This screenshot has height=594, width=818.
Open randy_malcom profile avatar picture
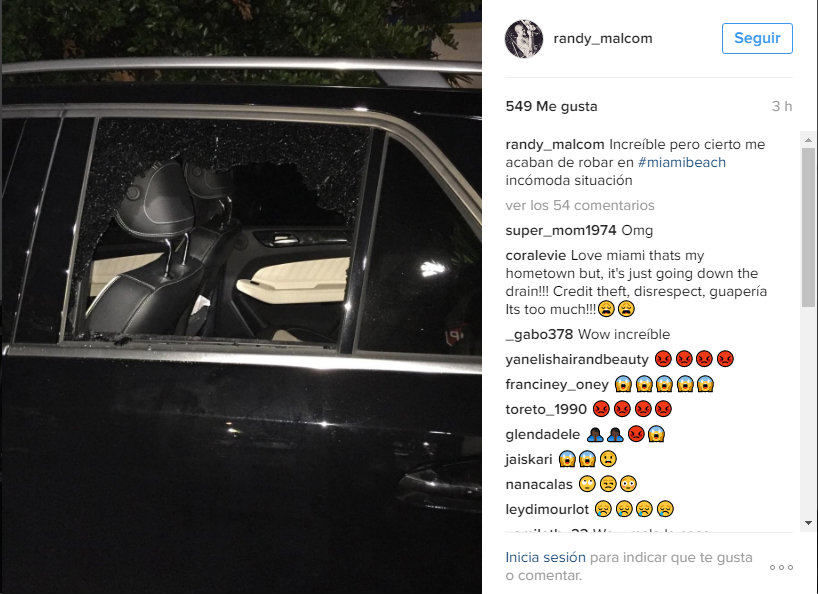(524, 39)
